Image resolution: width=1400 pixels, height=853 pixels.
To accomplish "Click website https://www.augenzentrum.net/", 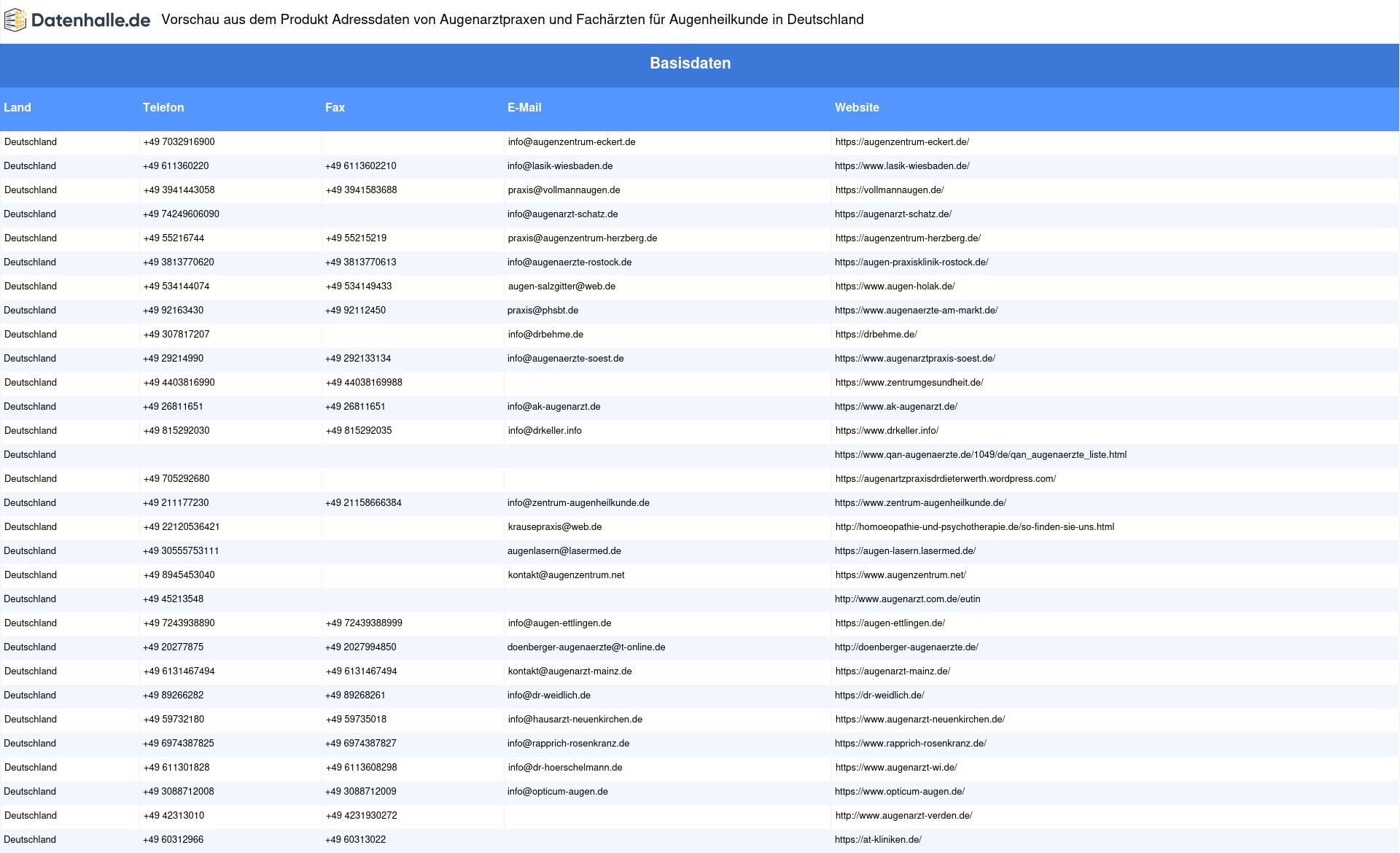I will [x=901, y=575].
